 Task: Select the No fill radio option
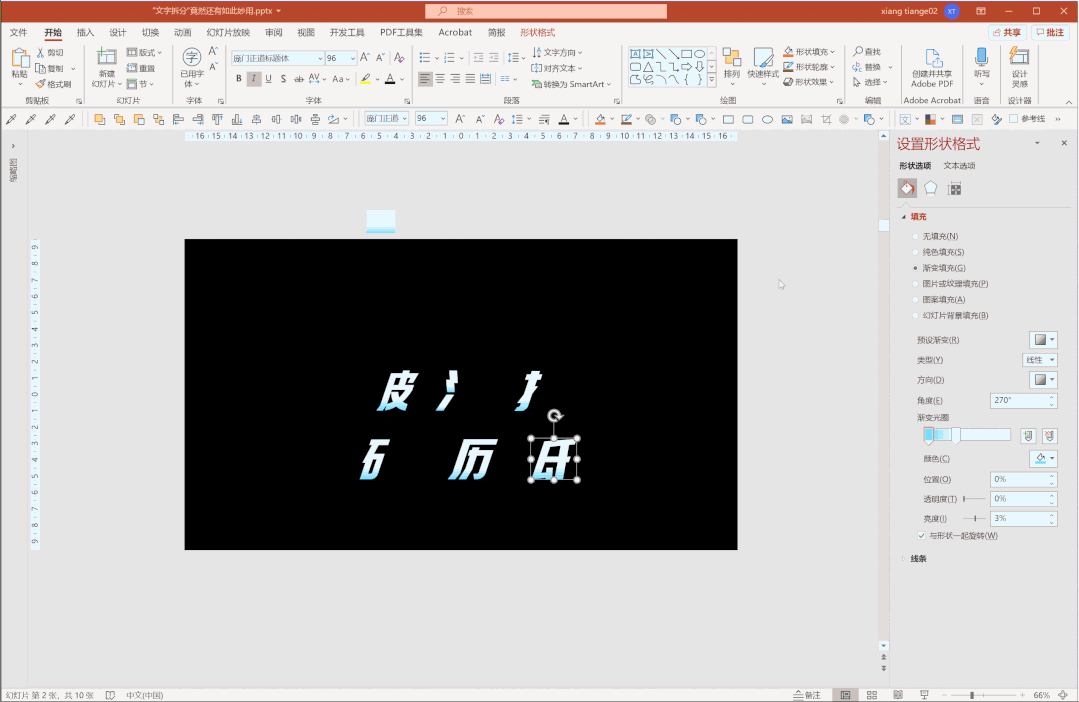tap(915, 236)
